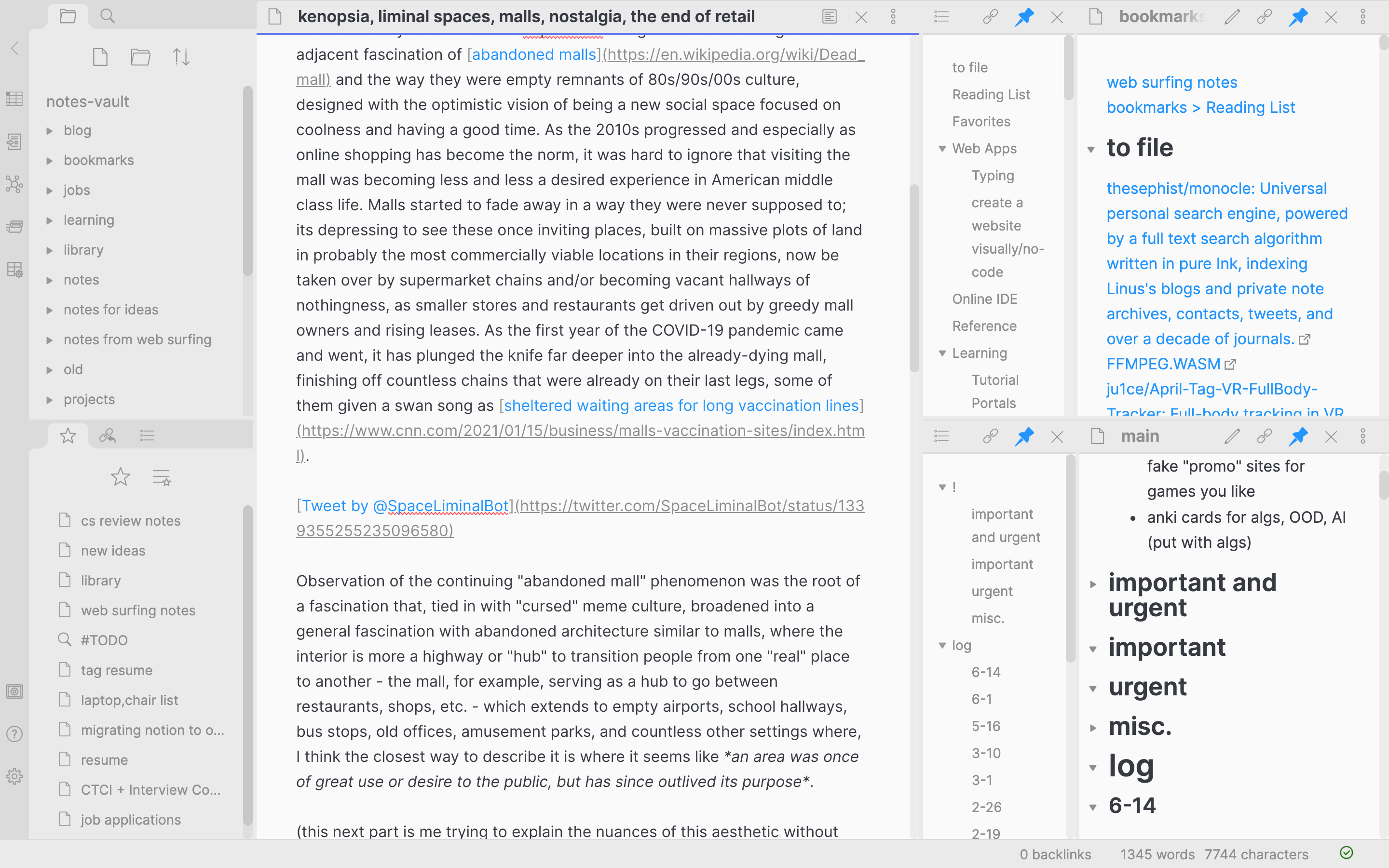Toggle the Web Apps section collapse
Viewport: 1389px width, 868px height.
point(943,148)
